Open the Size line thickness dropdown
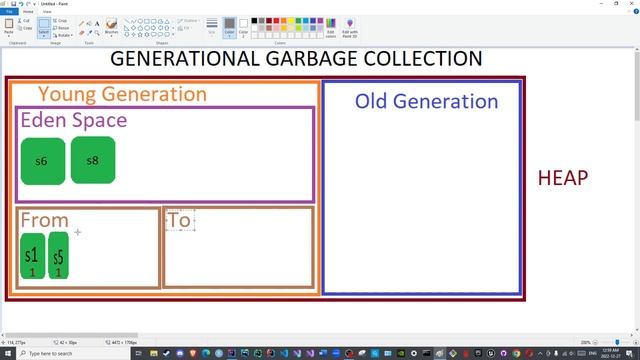Viewport: 640px width, 360px height. coord(212,27)
